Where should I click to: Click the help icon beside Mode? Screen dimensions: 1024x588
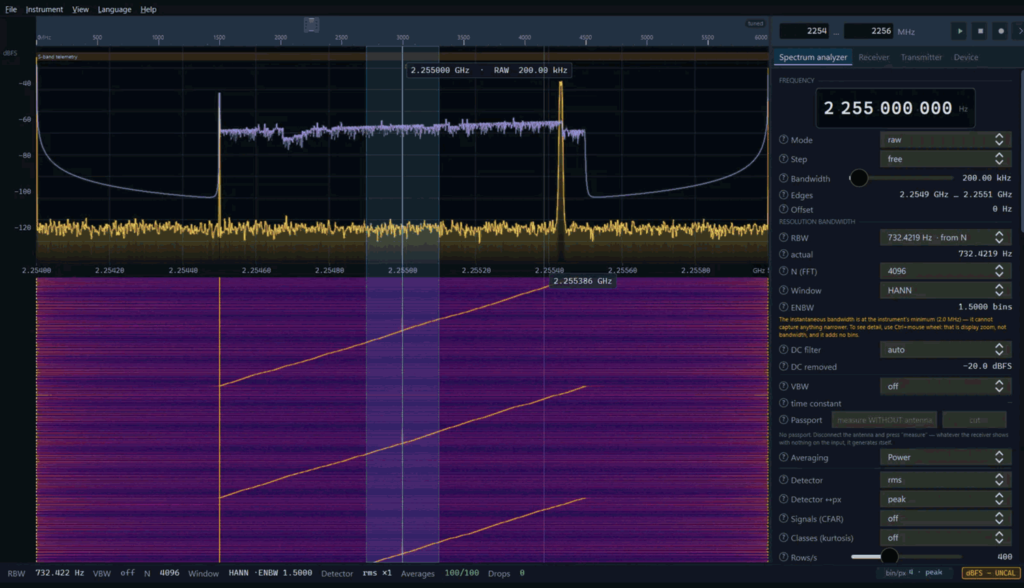[x=783, y=140]
